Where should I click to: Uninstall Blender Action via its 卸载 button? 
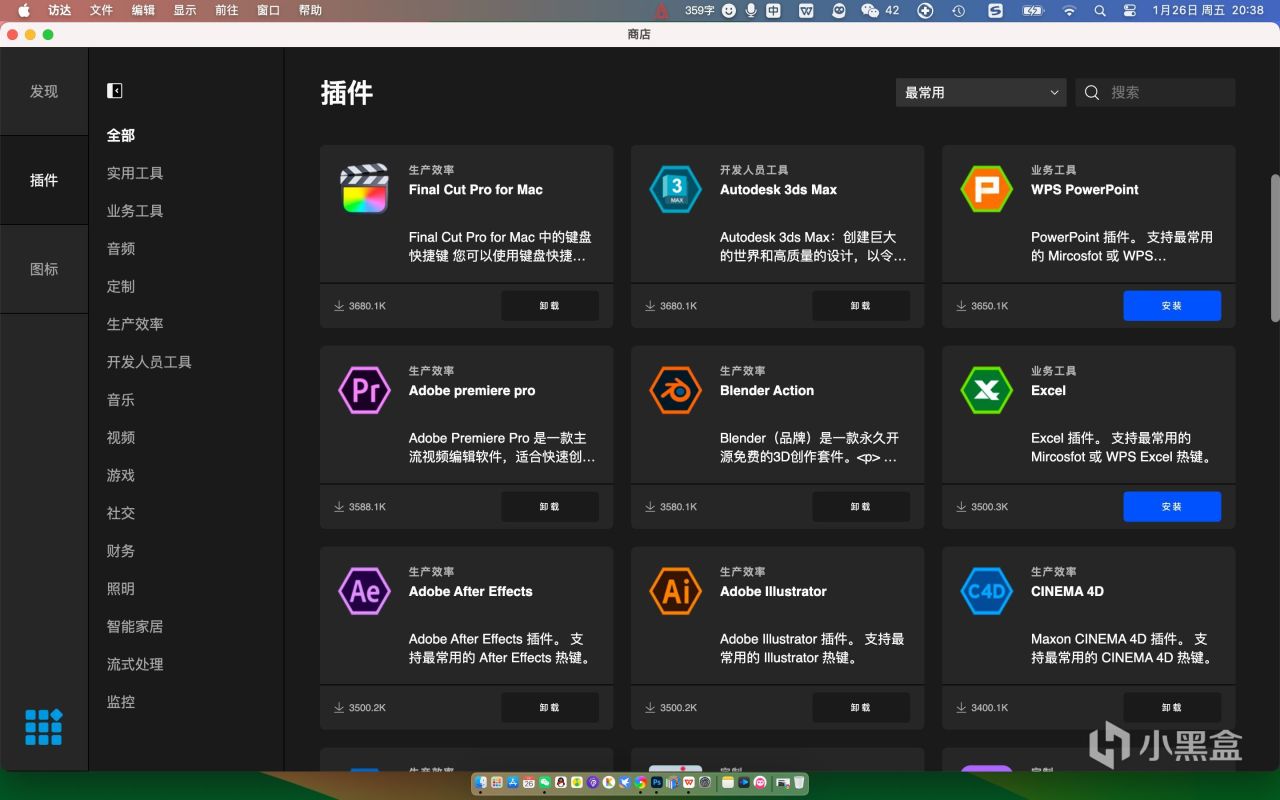861,507
